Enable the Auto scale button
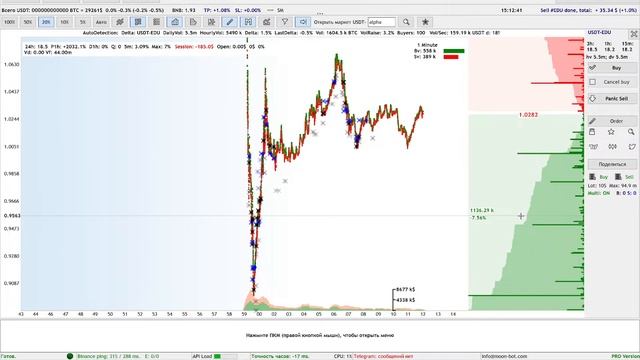The width and height of the screenshot is (640, 360). pos(101,22)
